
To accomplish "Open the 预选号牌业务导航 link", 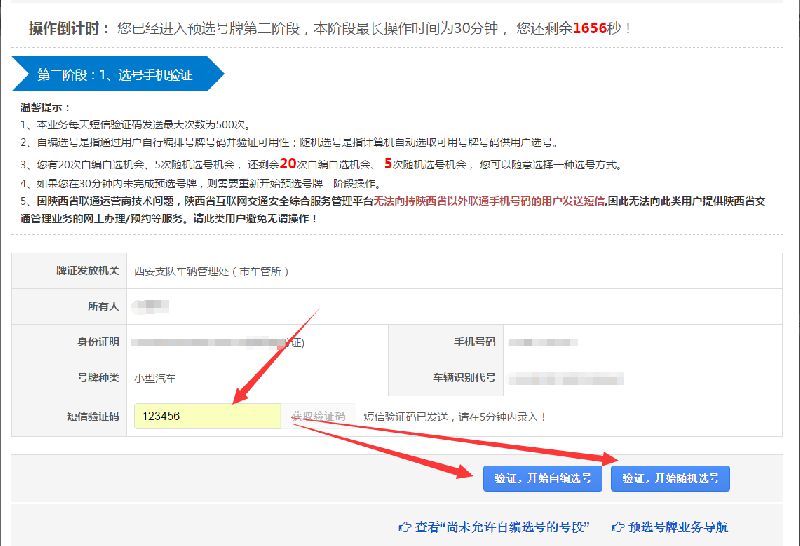I will tap(670, 527).
